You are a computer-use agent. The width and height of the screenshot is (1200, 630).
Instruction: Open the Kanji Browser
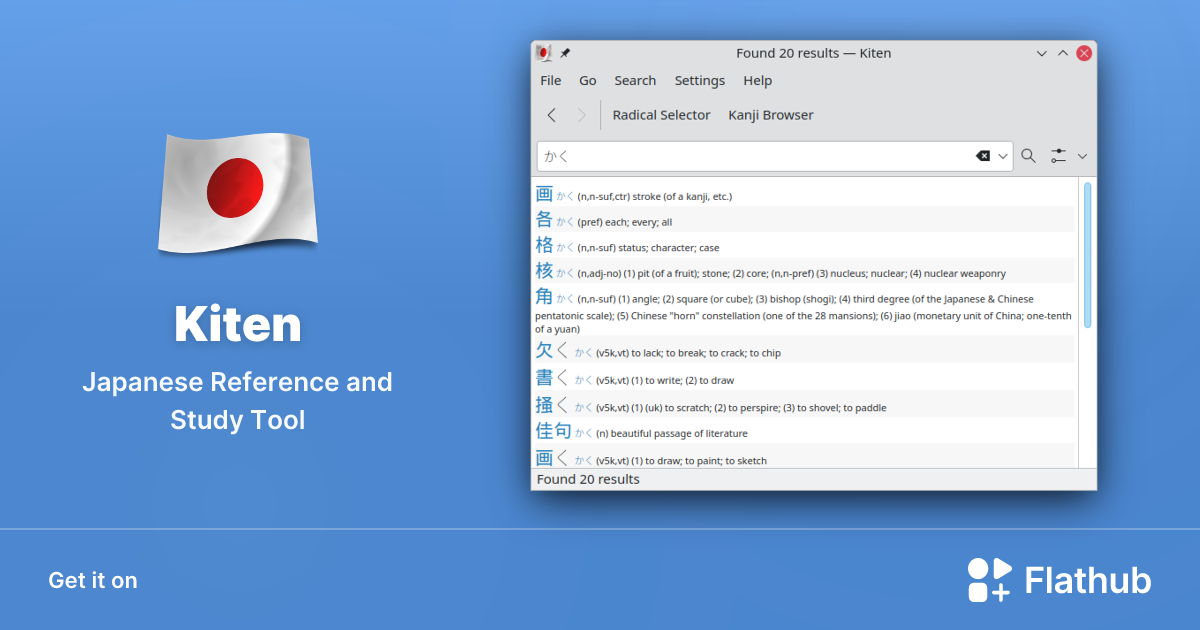770,115
